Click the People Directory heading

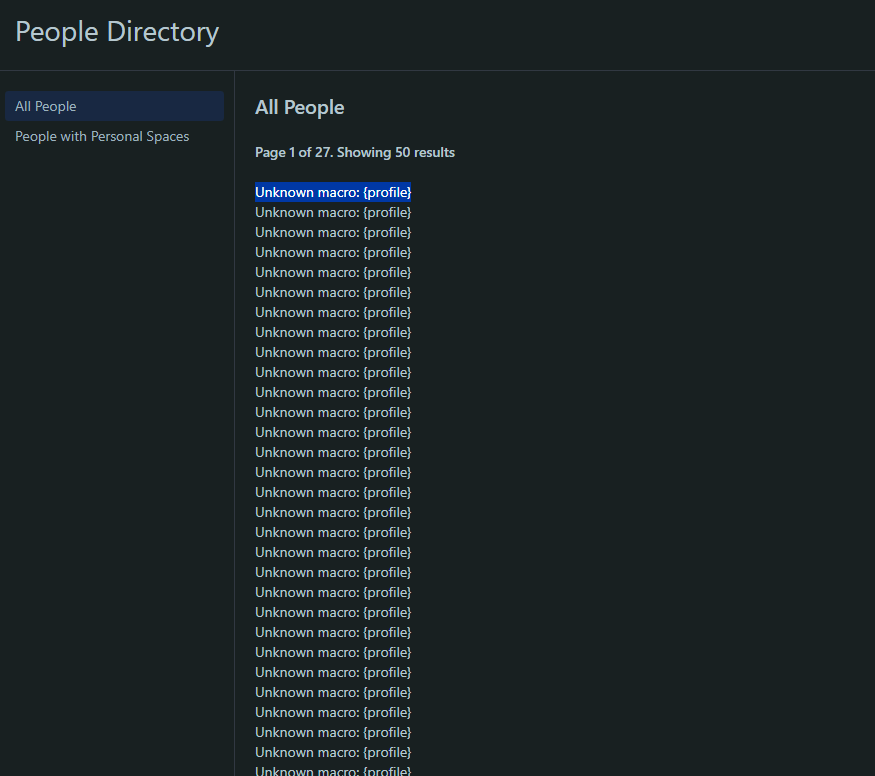(x=117, y=32)
